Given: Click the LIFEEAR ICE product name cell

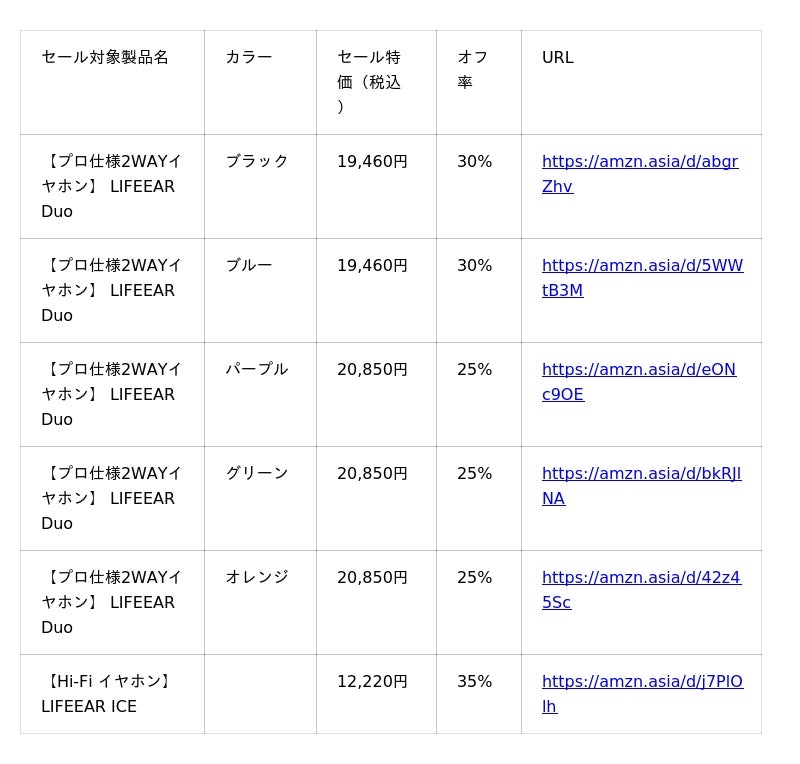Looking at the screenshot, I should point(107,694).
